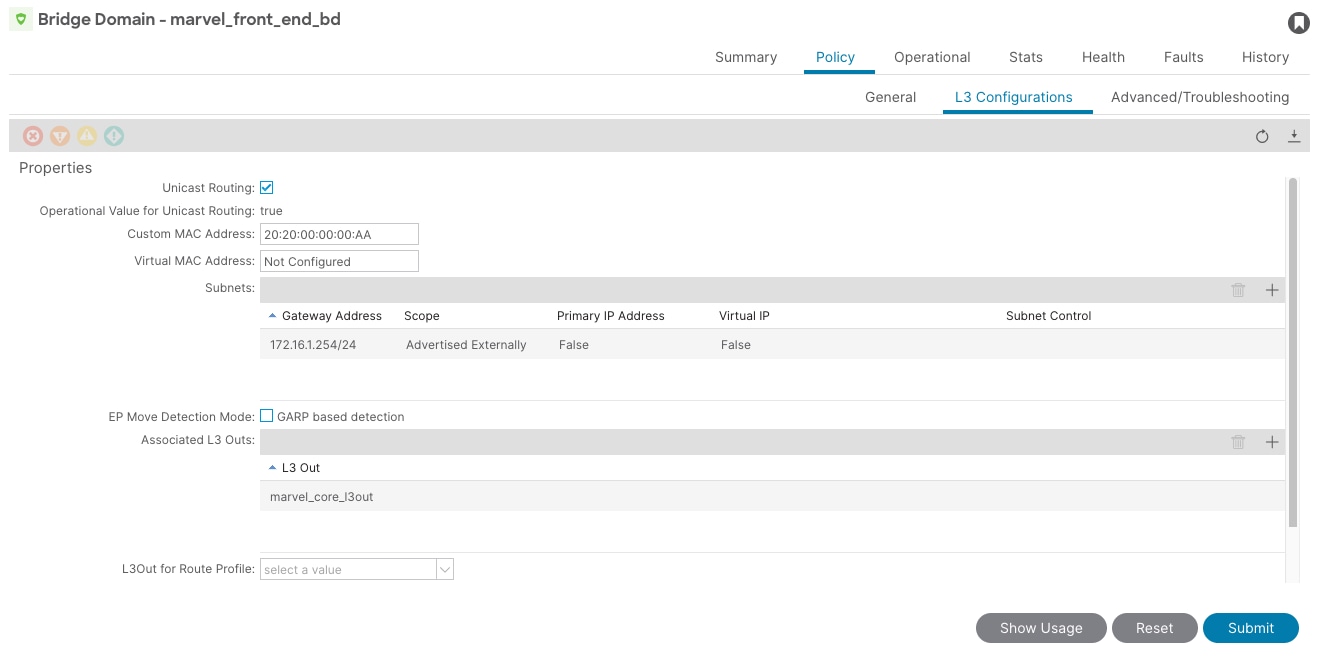This screenshot has width=1318, height=657.
Task: Submit the bridge domain changes
Action: pyautogui.click(x=1250, y=628)
